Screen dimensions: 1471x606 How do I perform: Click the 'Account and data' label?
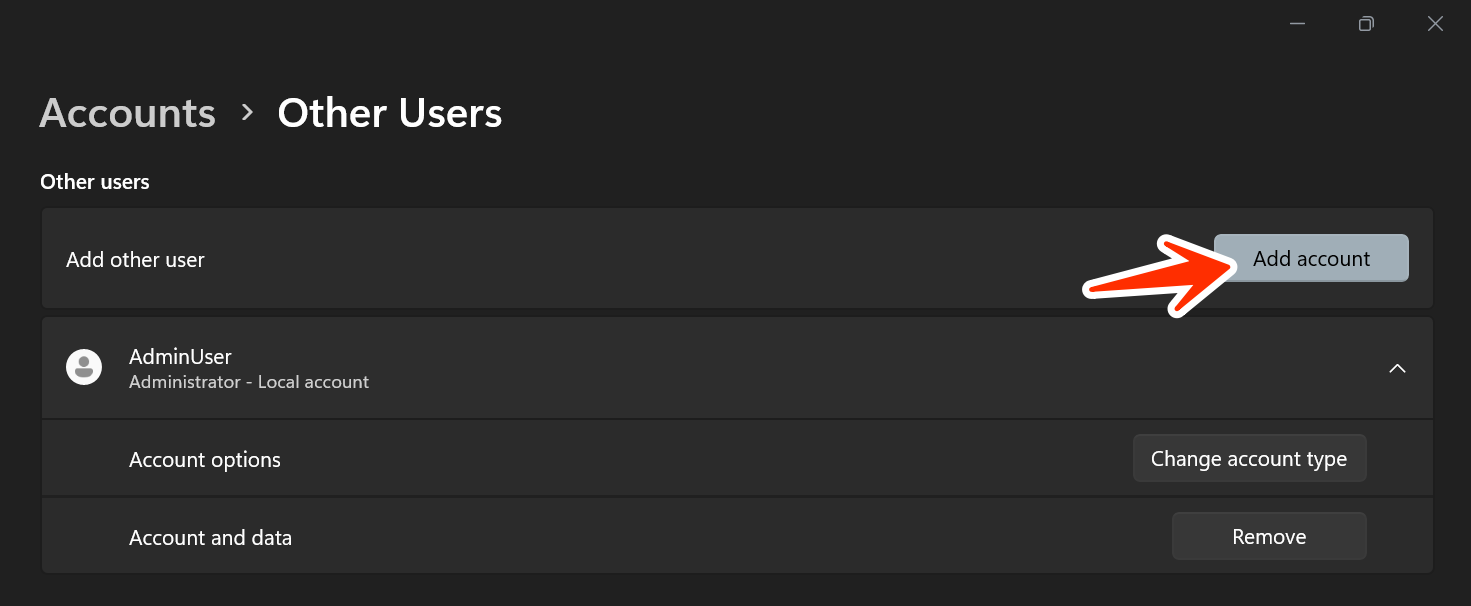[x=210, y=538]
